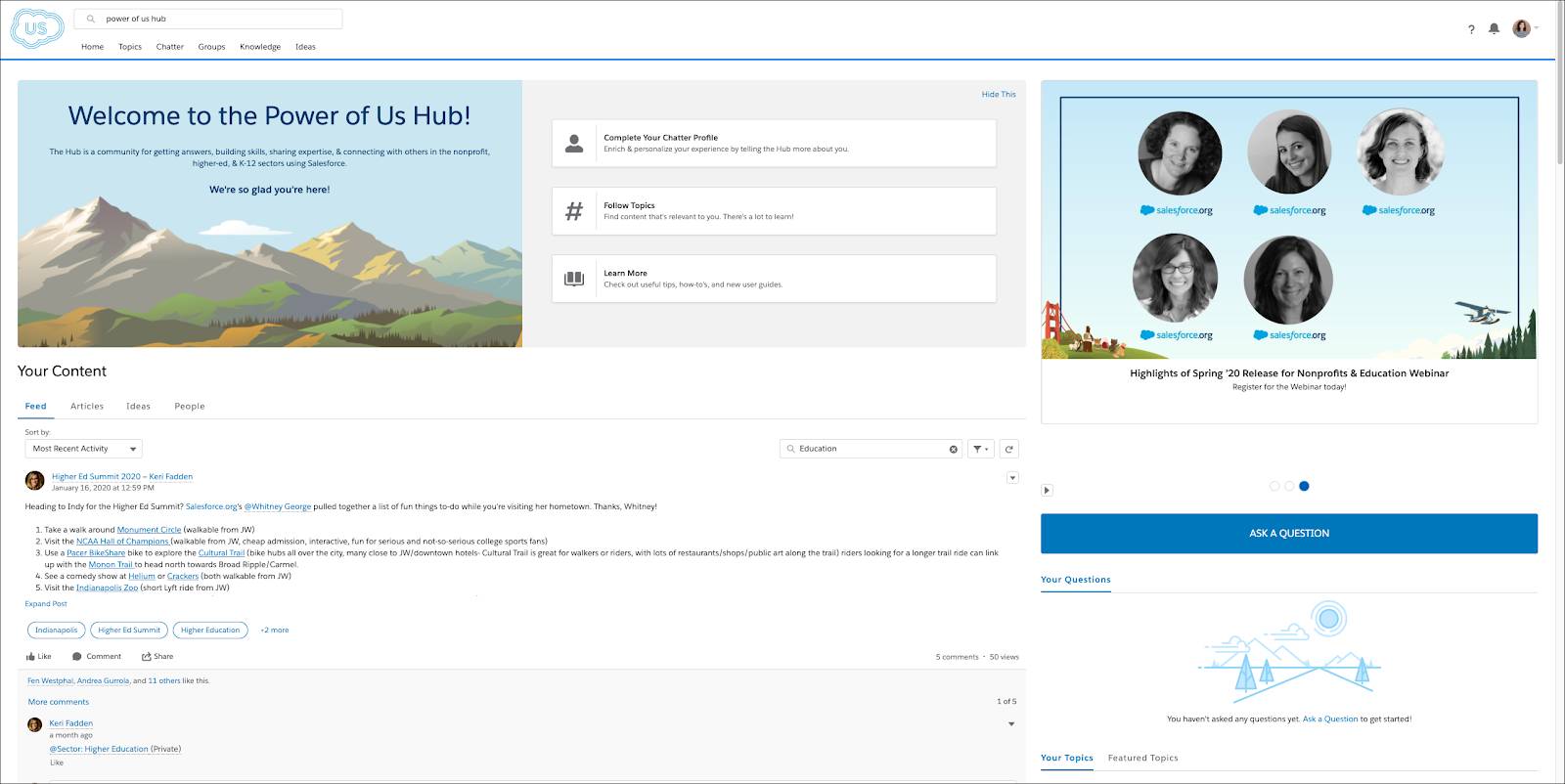Open the NCAA Hall of Champions link
This screenshot has width=1565, height=784.
122,542
